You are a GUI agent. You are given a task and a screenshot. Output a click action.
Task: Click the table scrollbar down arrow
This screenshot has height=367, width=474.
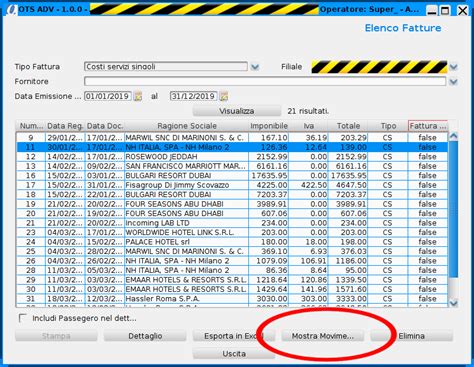click(453, 303)
